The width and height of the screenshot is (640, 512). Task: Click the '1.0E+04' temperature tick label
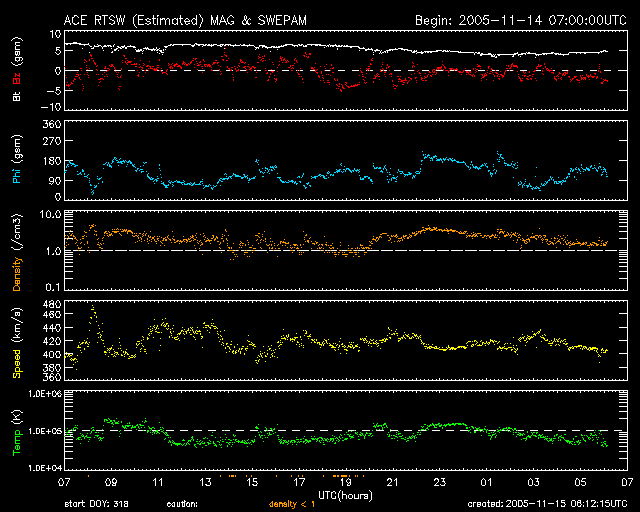click(x=45, y=468)
